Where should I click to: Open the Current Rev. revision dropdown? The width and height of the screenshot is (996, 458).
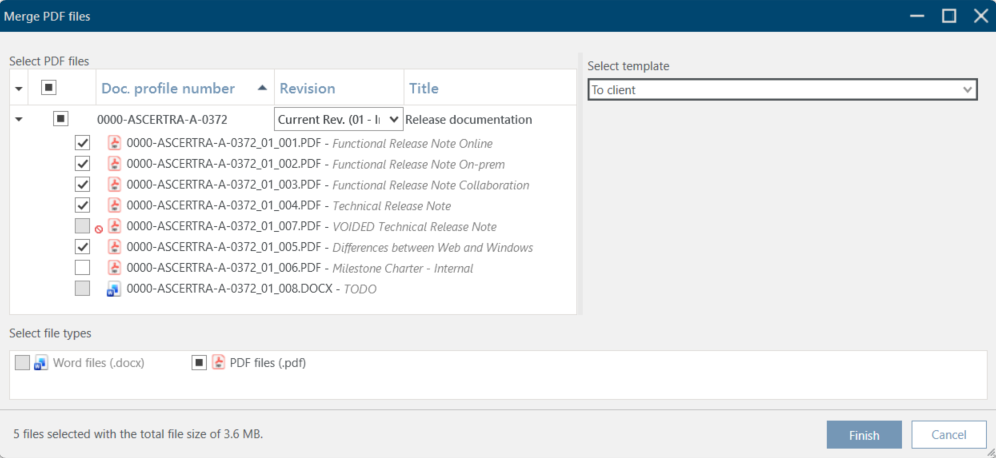(338, 119)
